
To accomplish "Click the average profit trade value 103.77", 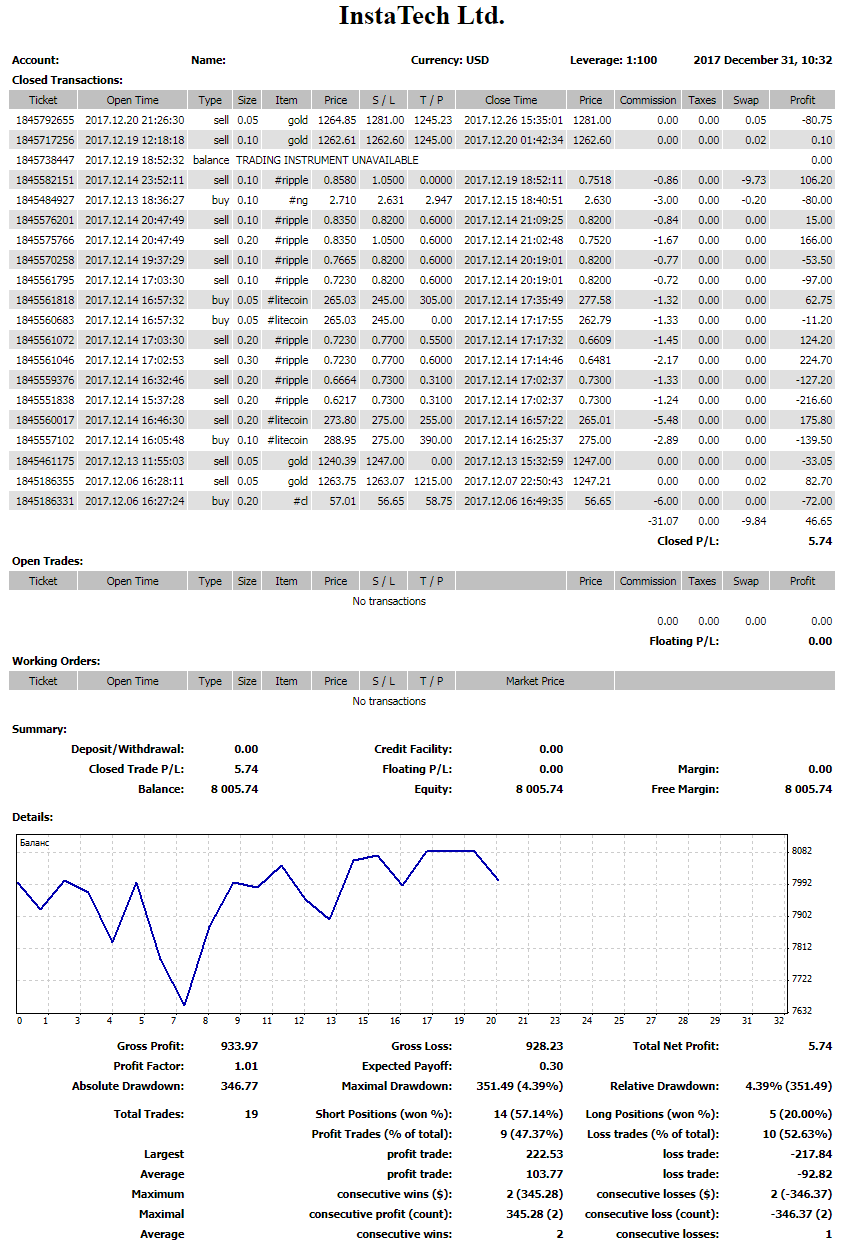I will [545, 1174].
